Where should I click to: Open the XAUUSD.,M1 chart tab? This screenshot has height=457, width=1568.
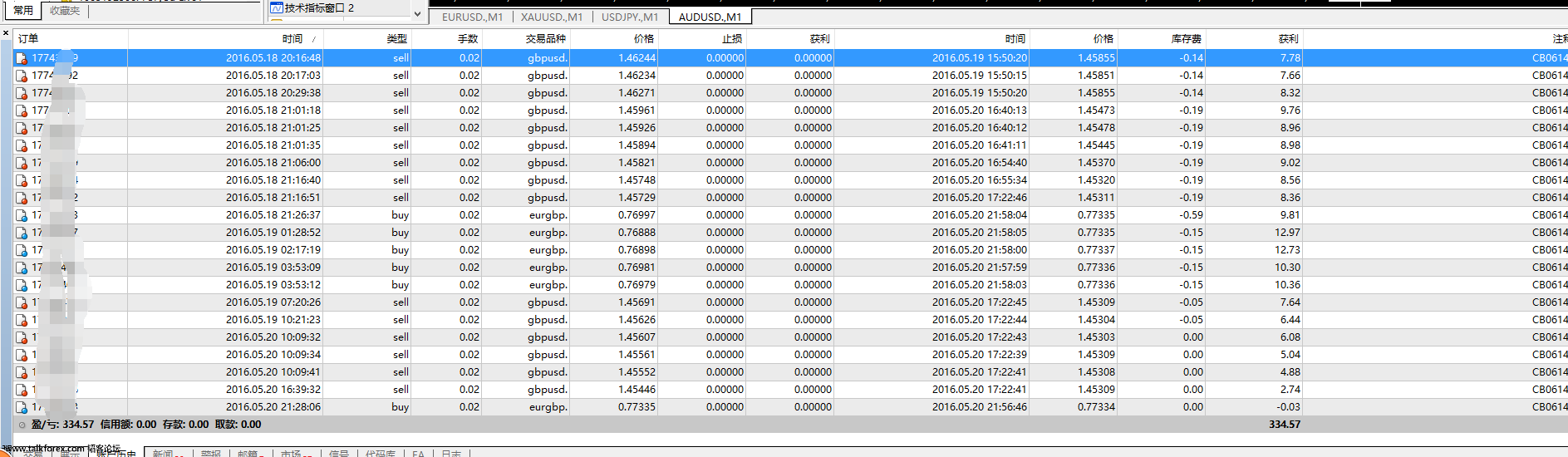point(552,17)
